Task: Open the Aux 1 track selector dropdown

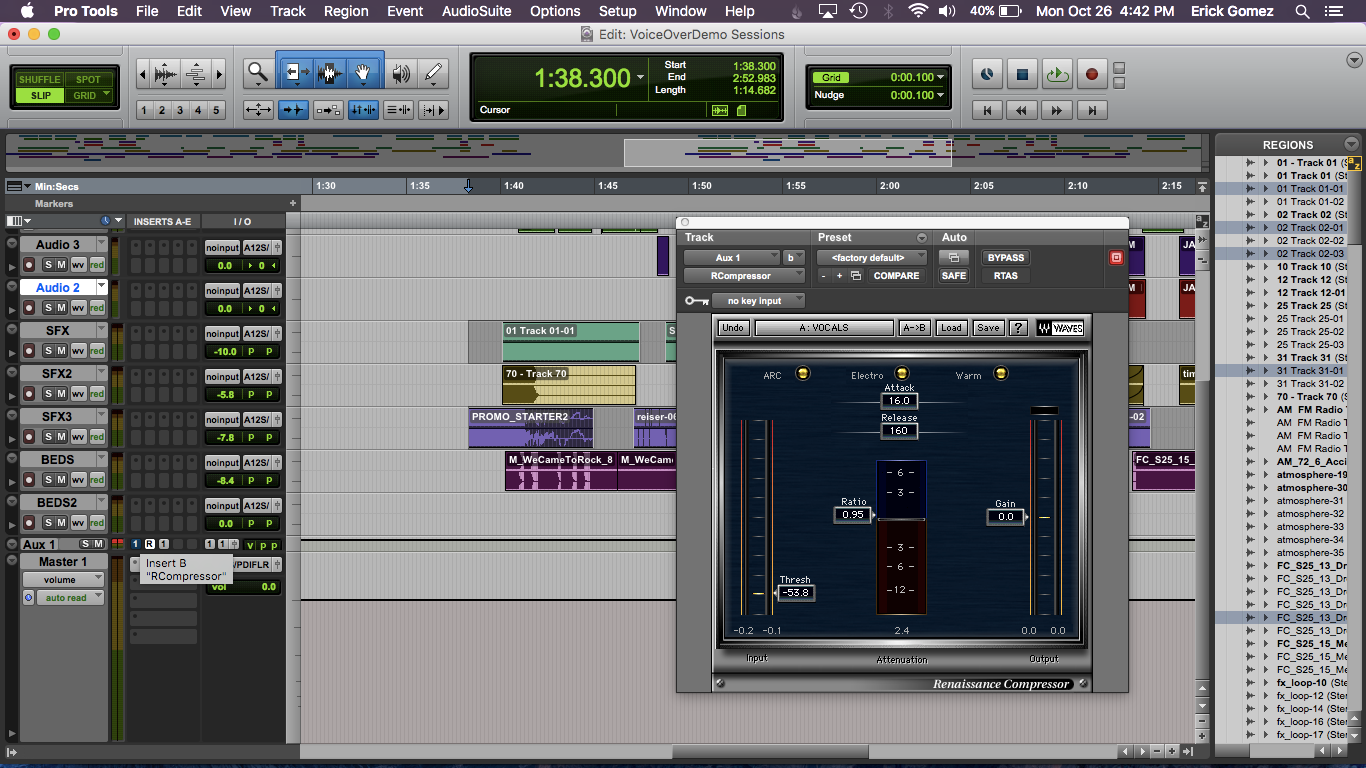Action: click(733, 258)
